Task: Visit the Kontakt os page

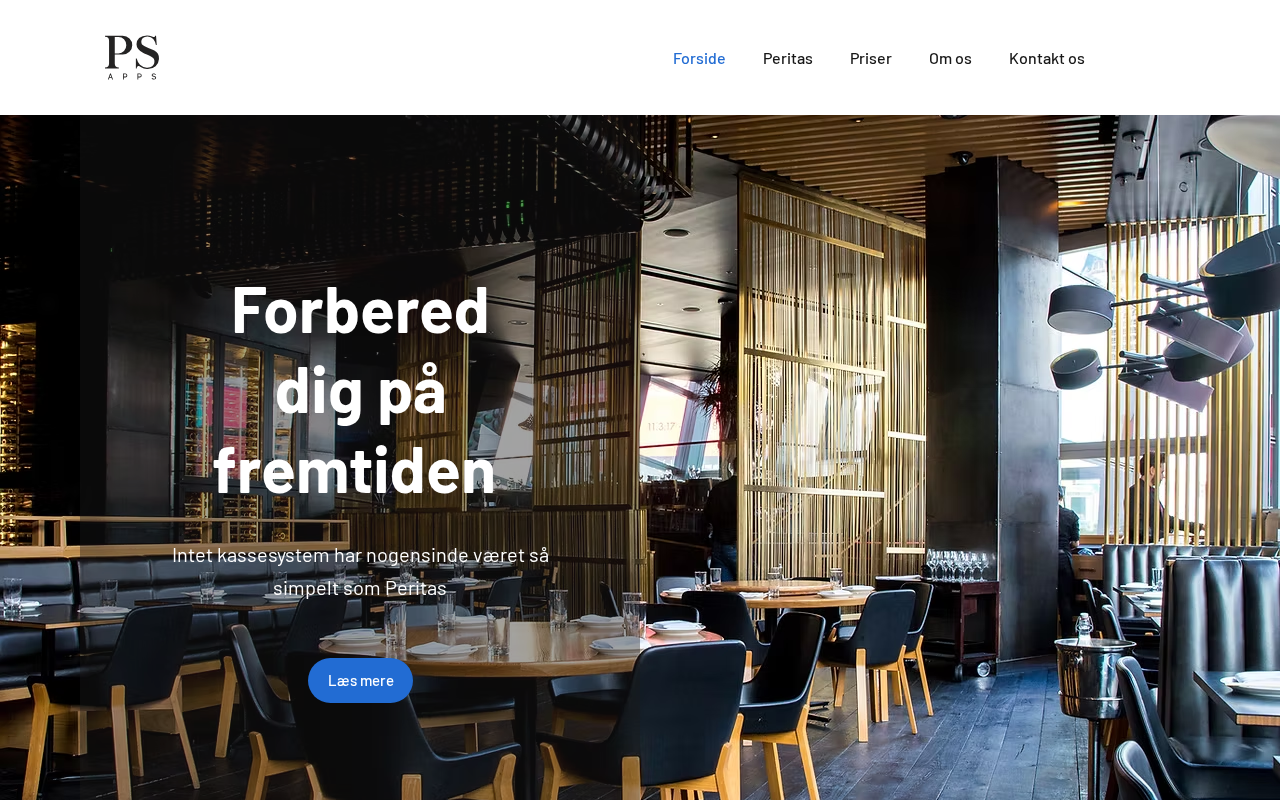Action: point(1047,58)
